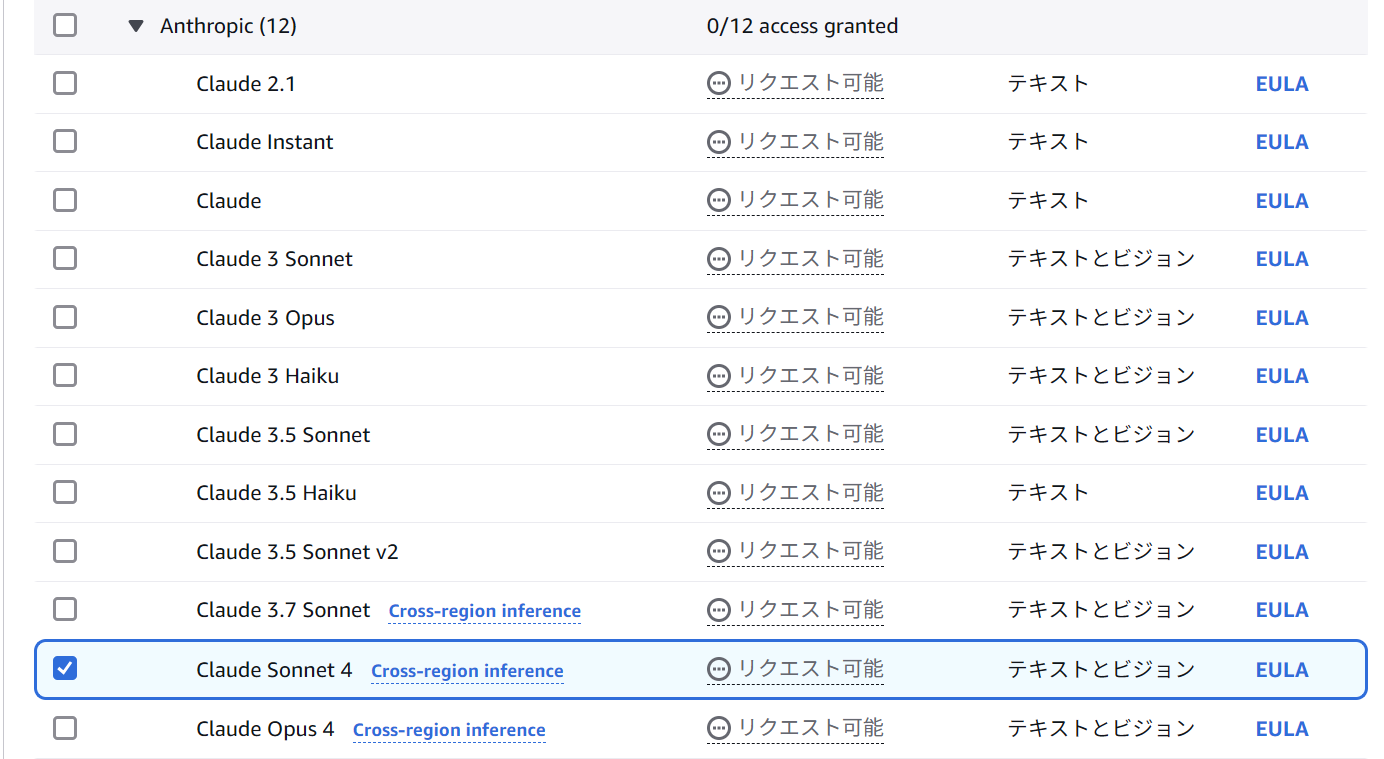1384x759 pixels.
Task: Click the 0/12 access granted text
Action: point(802,26)
